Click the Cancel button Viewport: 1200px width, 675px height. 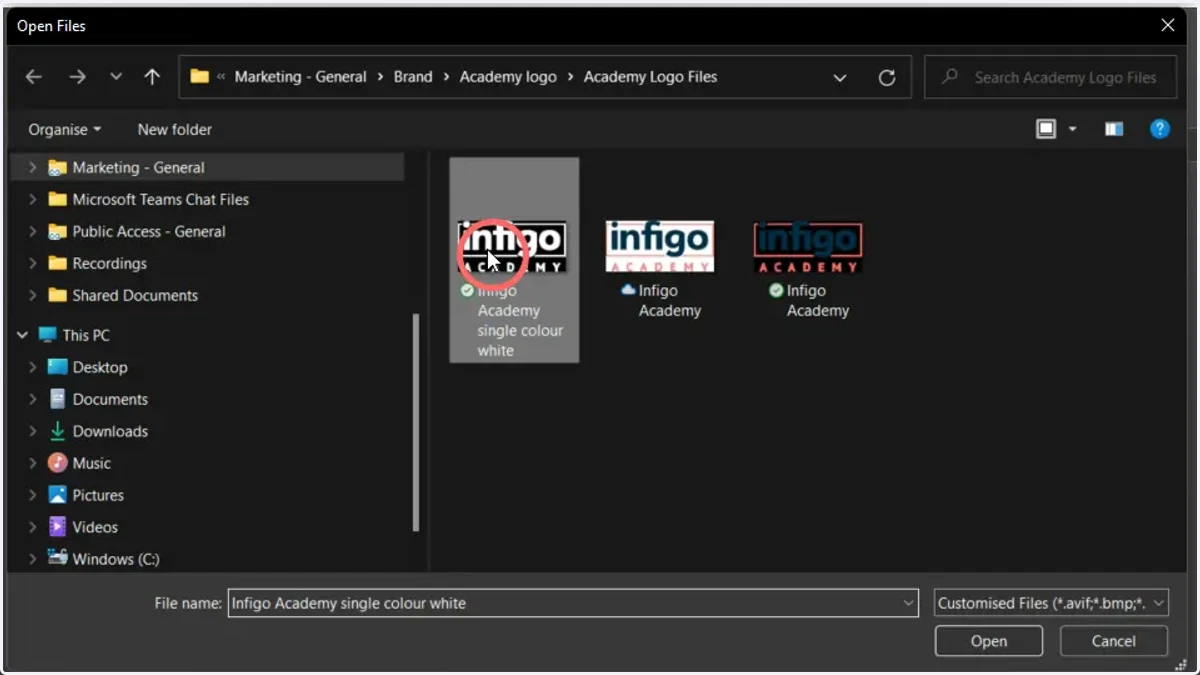tap(1114, 641)
